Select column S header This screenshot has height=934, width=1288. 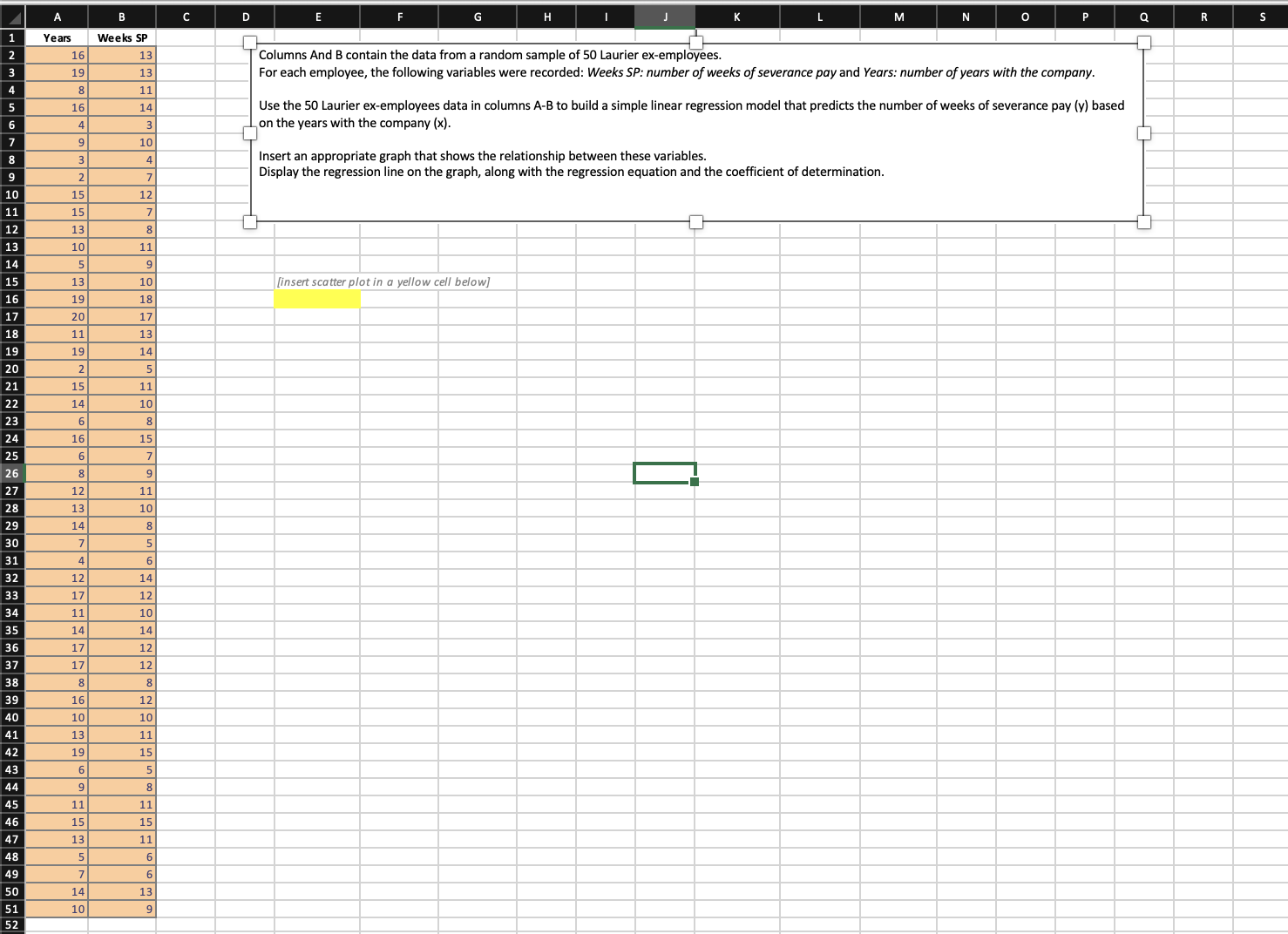point(1262,16)
